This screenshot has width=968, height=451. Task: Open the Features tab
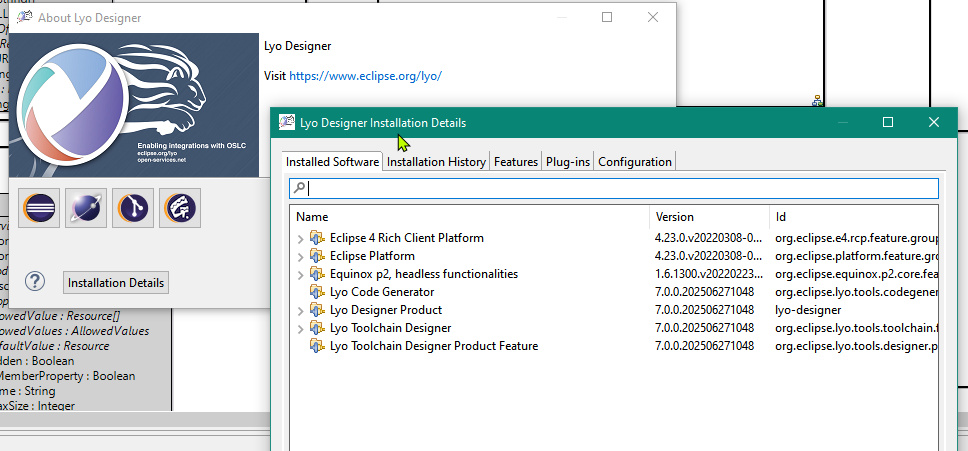pyautogui.click(x=516, y=162)
